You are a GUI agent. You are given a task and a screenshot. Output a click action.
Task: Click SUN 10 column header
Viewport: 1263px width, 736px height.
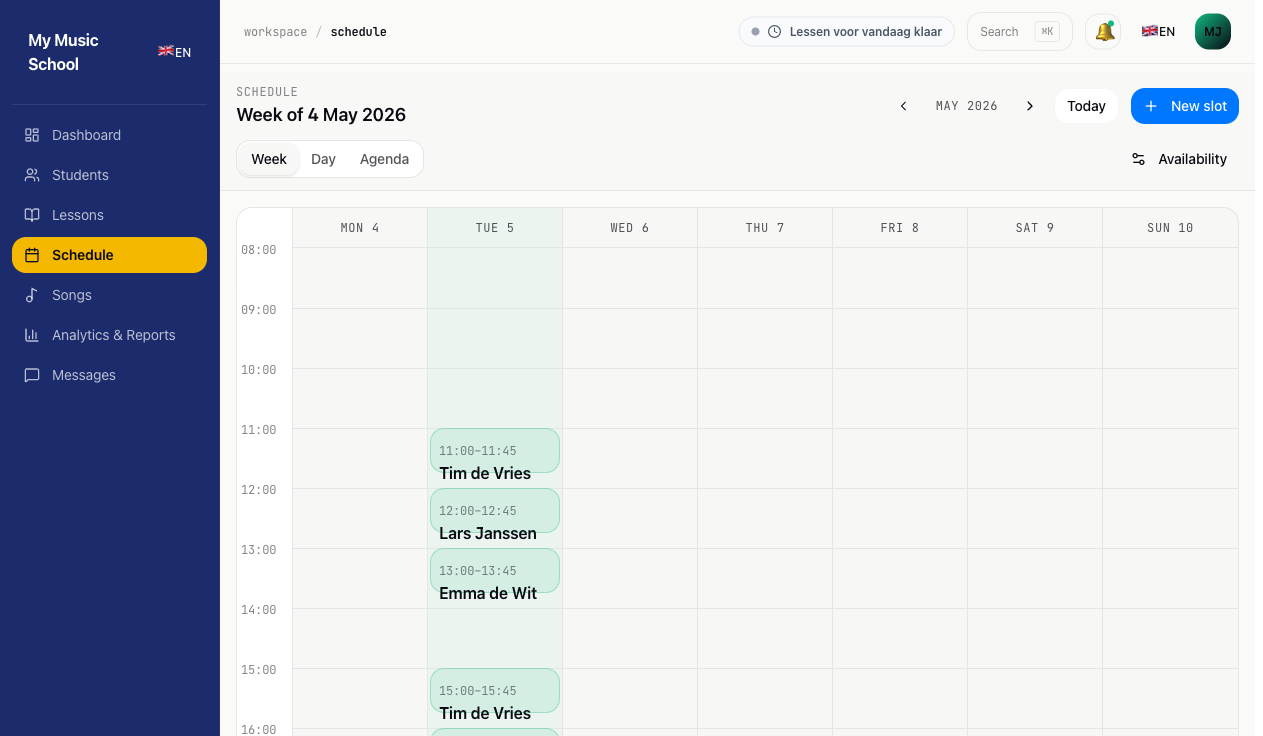click(1170, 228)
